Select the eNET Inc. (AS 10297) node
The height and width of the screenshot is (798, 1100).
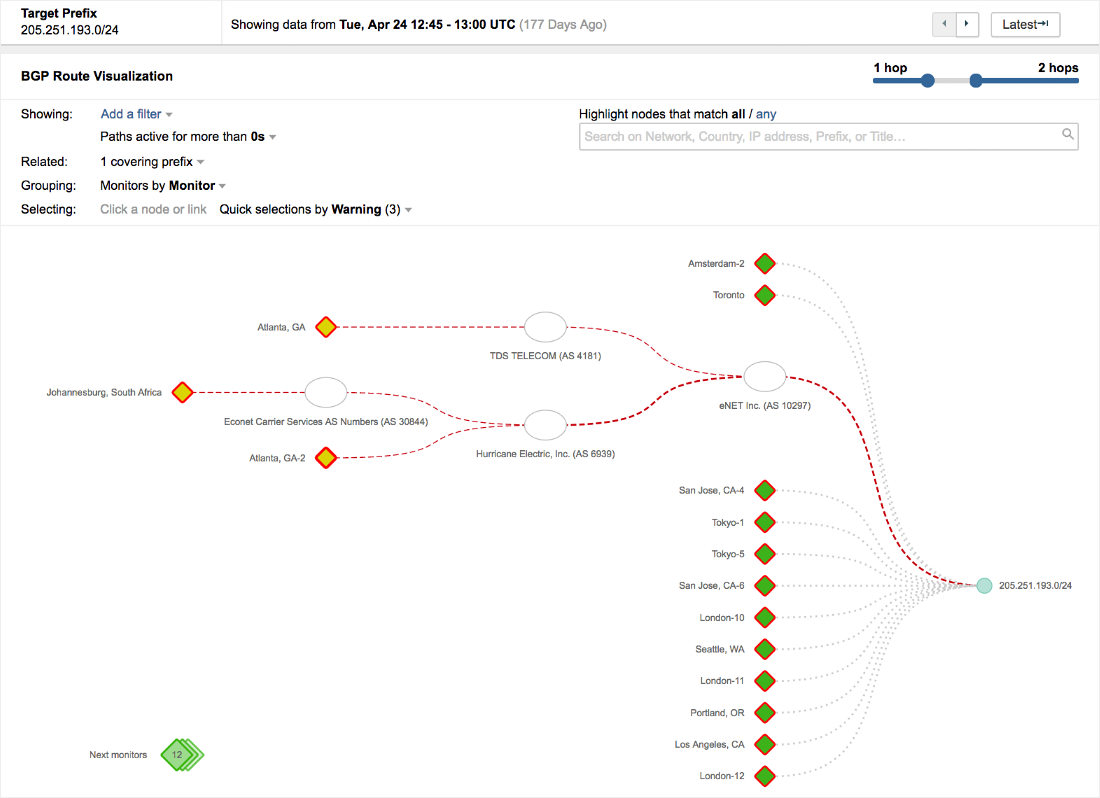click(765, 376)
